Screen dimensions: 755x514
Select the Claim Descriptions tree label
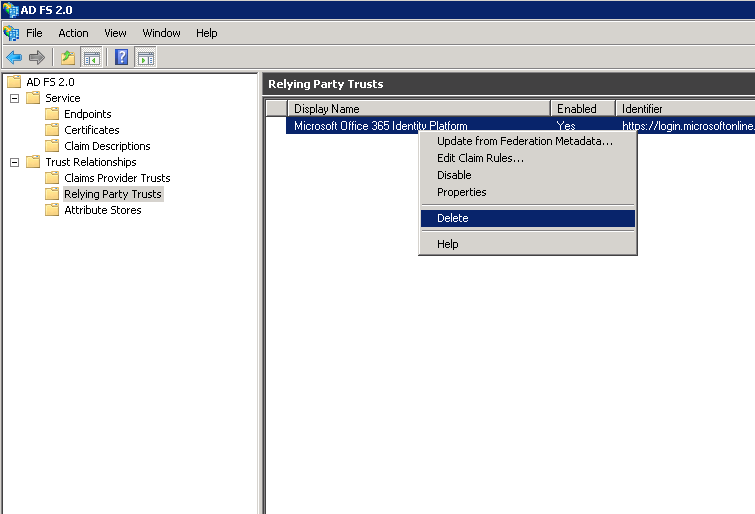107,145
